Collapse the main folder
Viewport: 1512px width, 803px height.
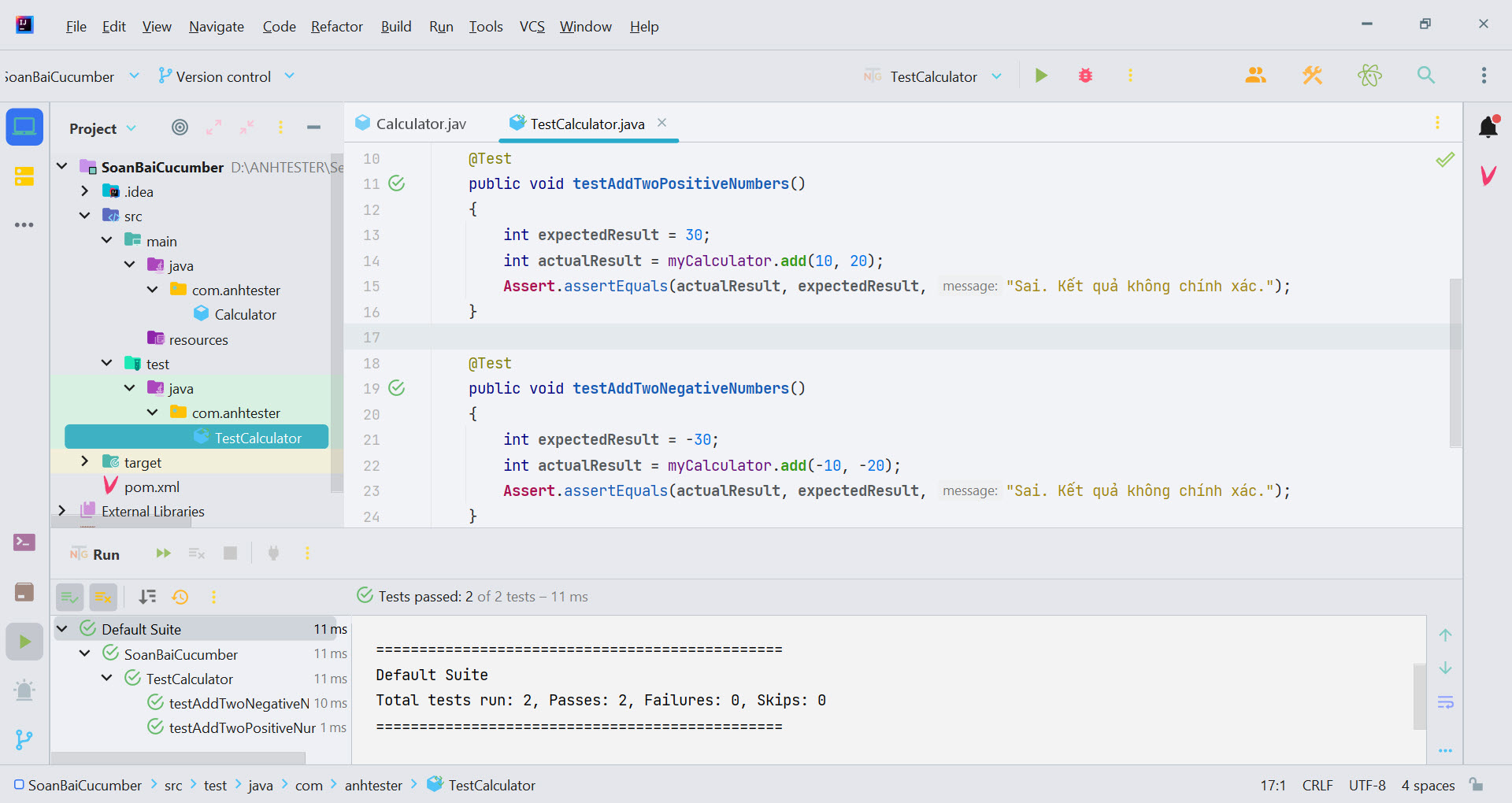[107, 241]
